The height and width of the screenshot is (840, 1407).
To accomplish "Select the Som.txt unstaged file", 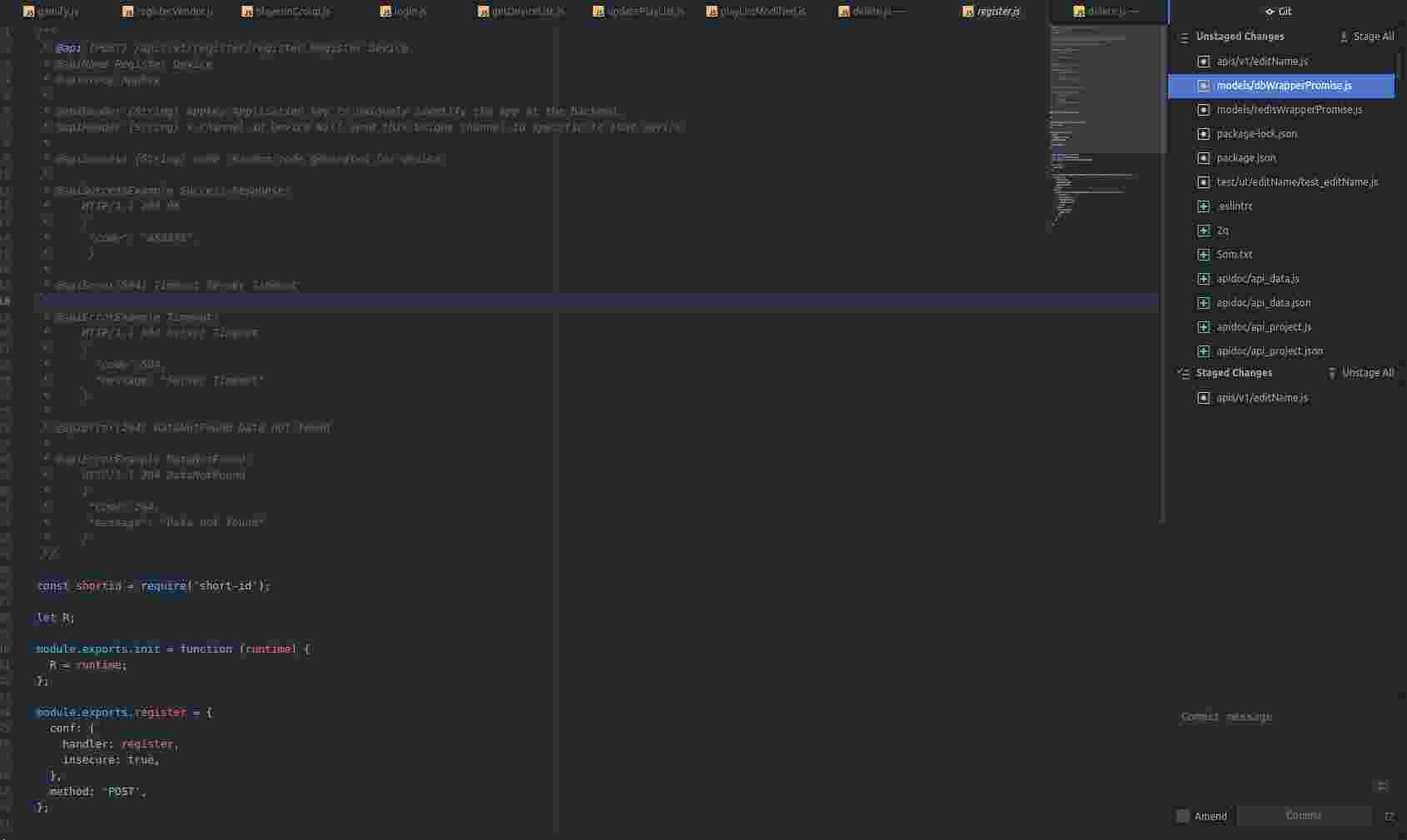I will (1281, 255).
